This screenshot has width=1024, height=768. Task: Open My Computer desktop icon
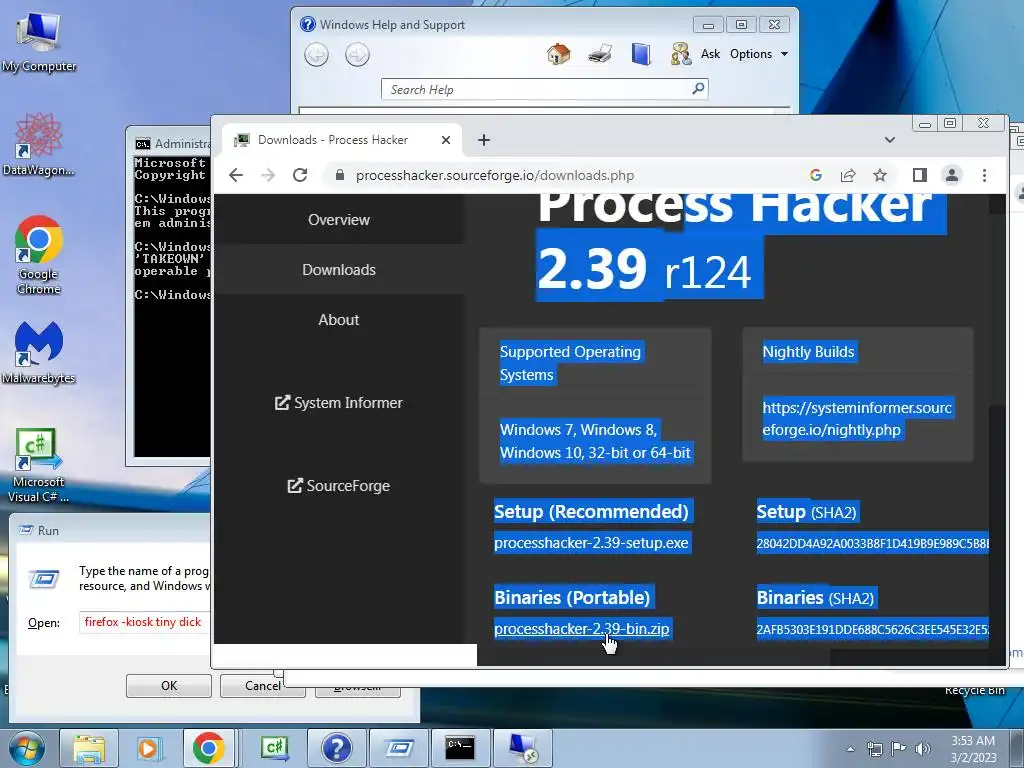point(39,40)
